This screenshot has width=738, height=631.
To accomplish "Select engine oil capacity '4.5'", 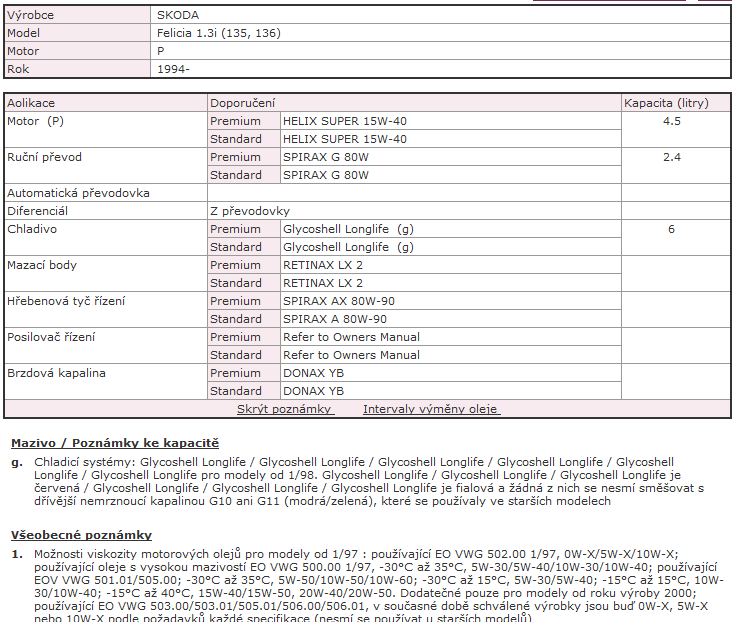I will [672, 121].
